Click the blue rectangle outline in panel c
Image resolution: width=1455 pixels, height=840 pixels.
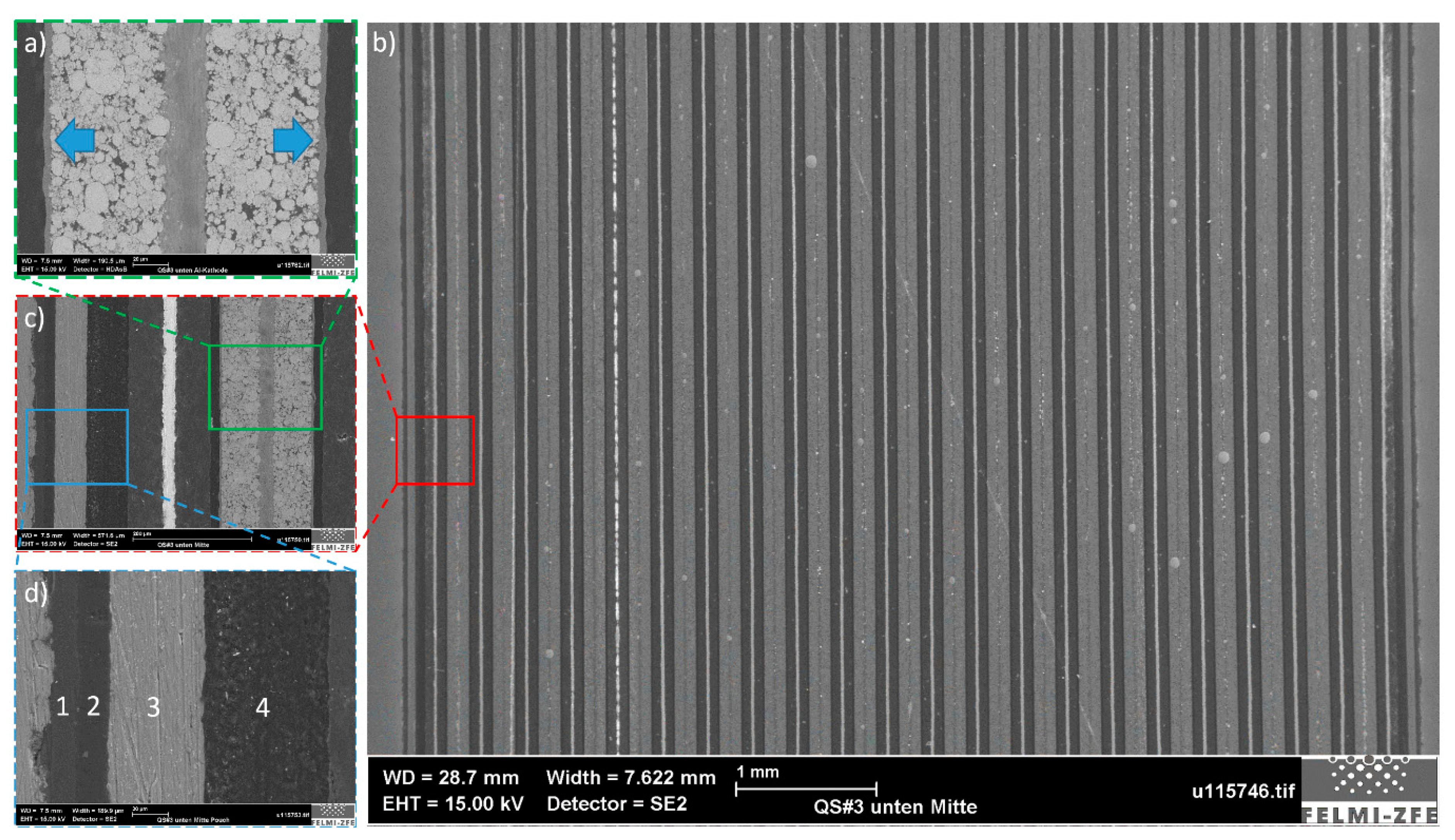(x=77, y=446)
